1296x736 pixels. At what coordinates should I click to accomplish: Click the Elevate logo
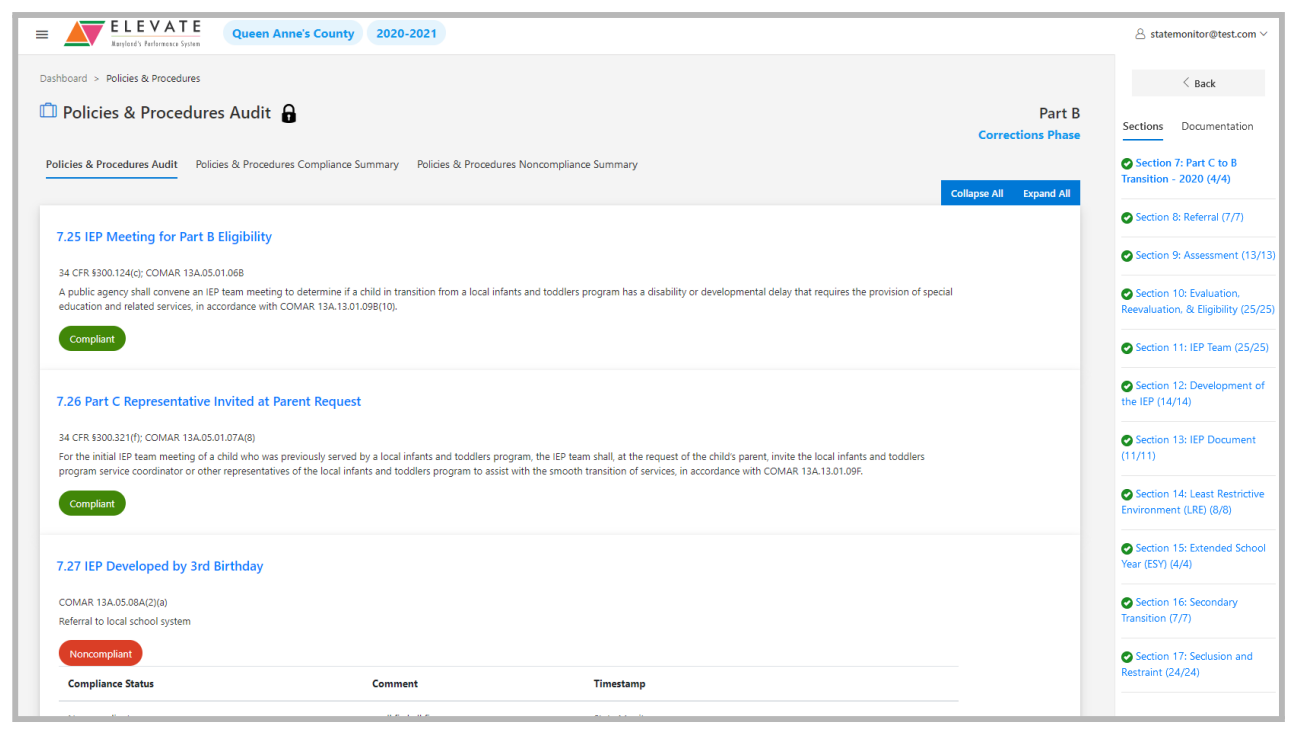133,33
